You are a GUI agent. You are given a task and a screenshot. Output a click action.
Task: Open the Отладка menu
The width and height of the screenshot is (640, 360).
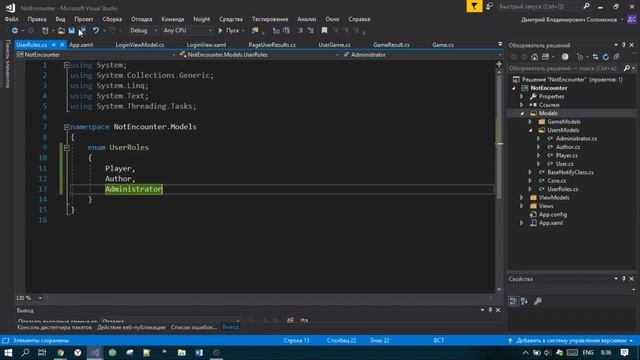coord(142,19)
